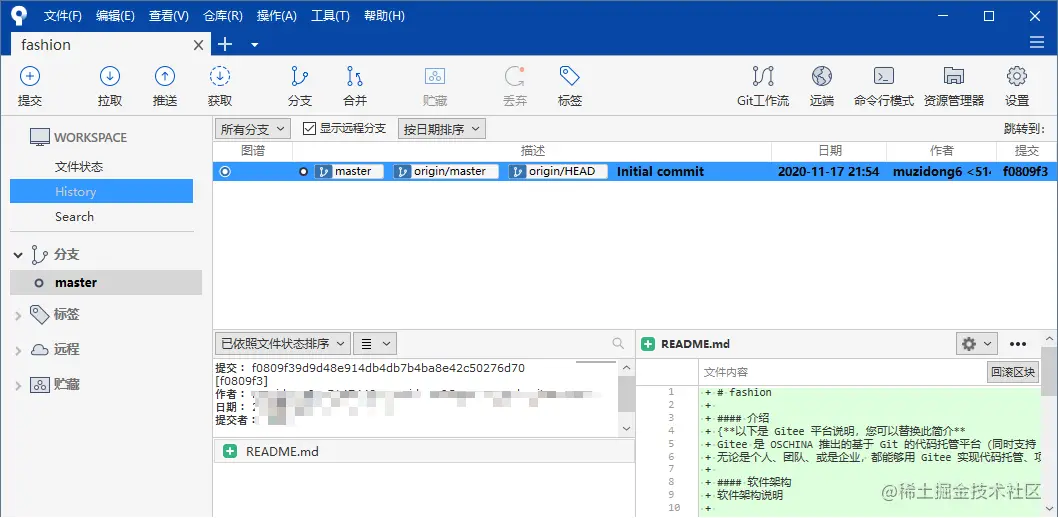The height and width of the screenshot is (518, 1058).
Task: Click the 推送 (Push) toolbar icon
Action: tap(165, 76)
